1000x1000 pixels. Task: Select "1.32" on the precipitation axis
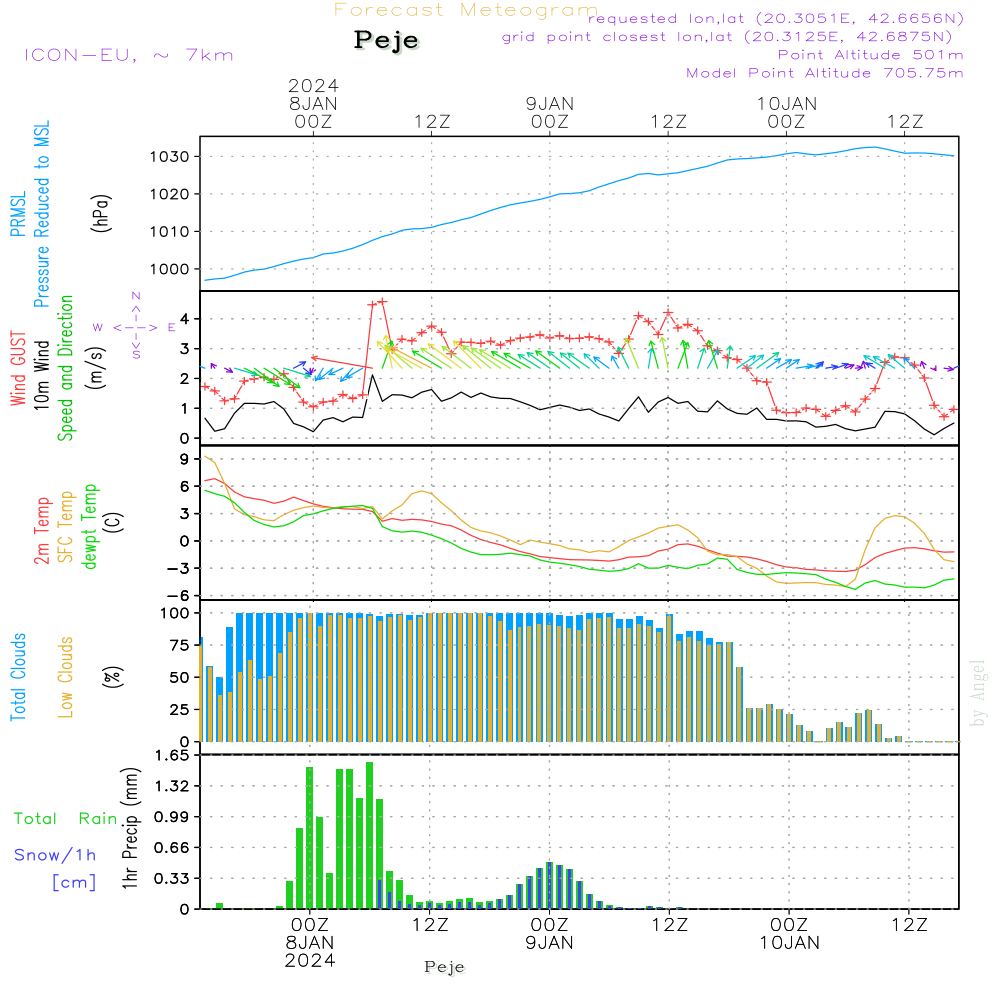[172, 786]
